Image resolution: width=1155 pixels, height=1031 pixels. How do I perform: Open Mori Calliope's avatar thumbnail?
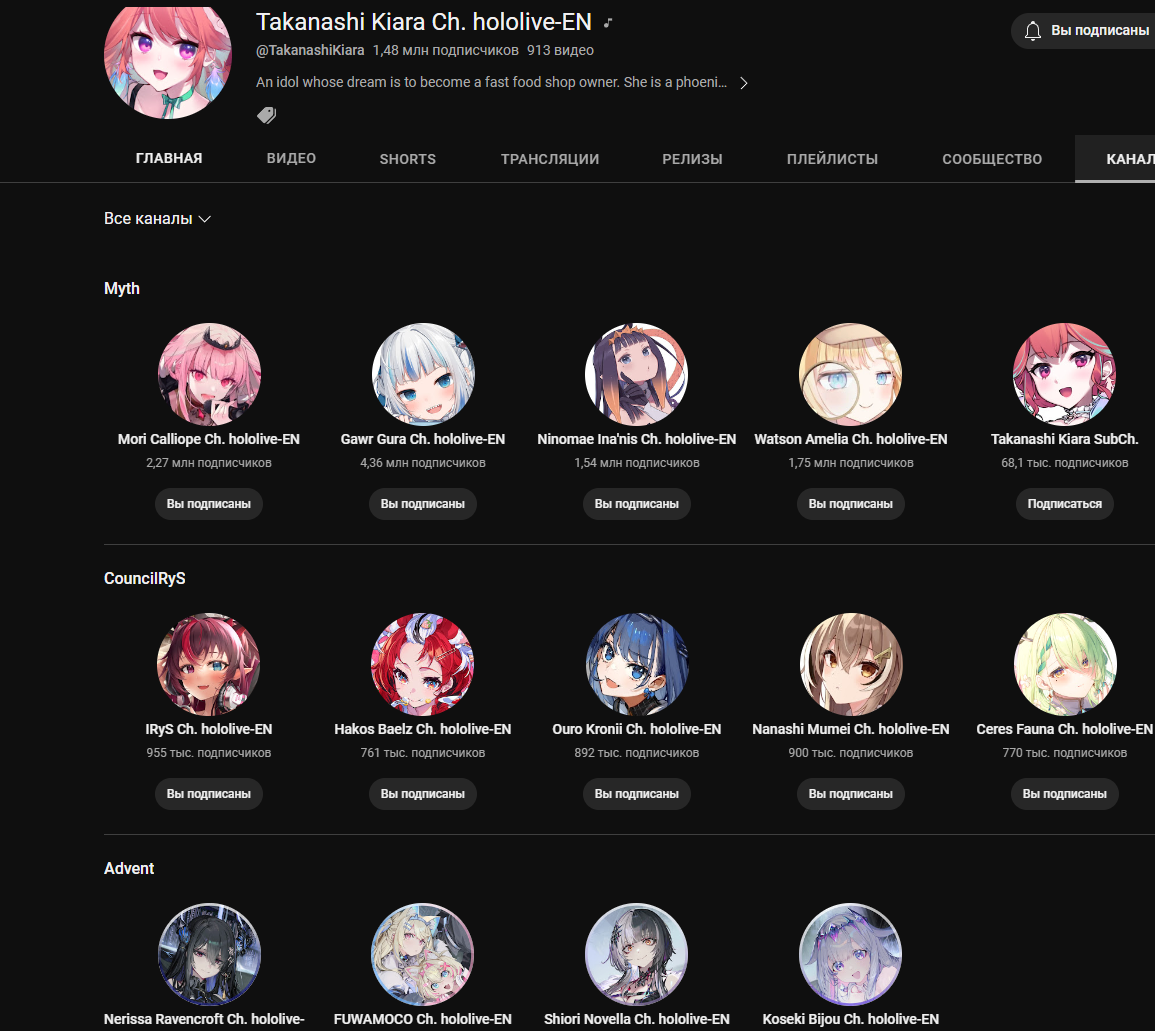pyautogui.click(x=209, y=374)
